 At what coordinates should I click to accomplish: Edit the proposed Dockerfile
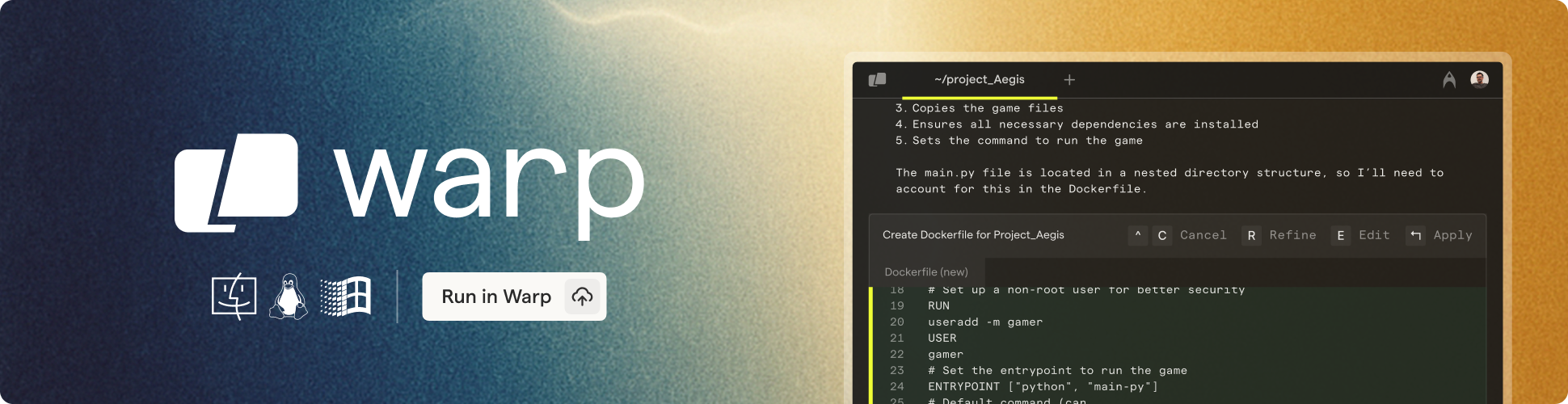click(x=1374, y=235)
